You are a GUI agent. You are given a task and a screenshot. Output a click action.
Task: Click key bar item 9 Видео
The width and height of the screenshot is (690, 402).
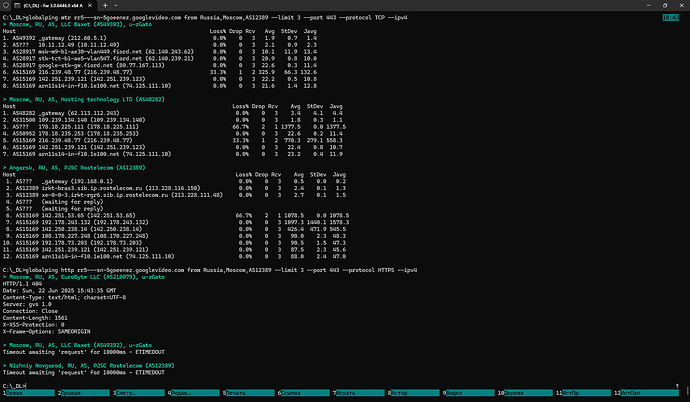click(x=469, y=393)
